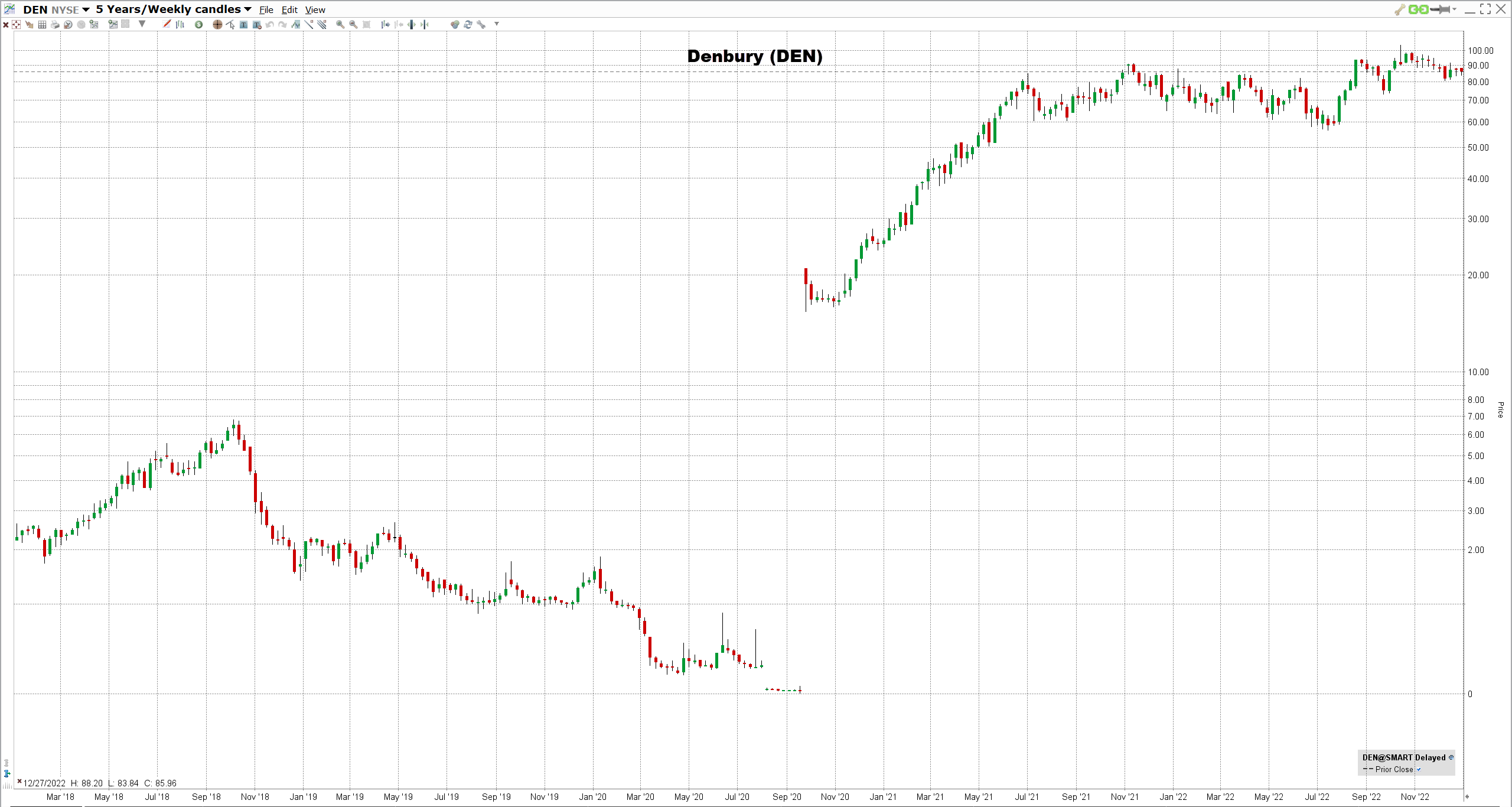Click the refresh chart arrows icon

468,24
